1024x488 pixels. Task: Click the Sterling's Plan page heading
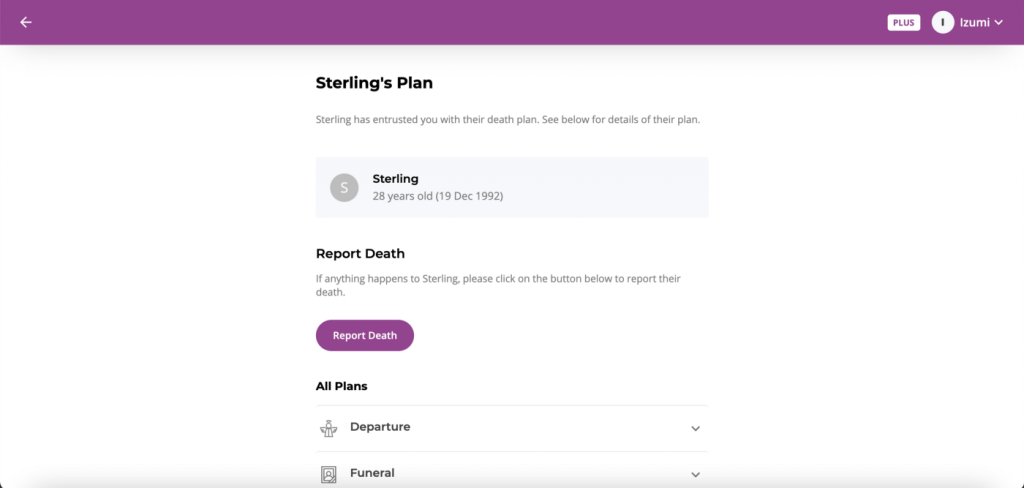[x=374, y=83]
